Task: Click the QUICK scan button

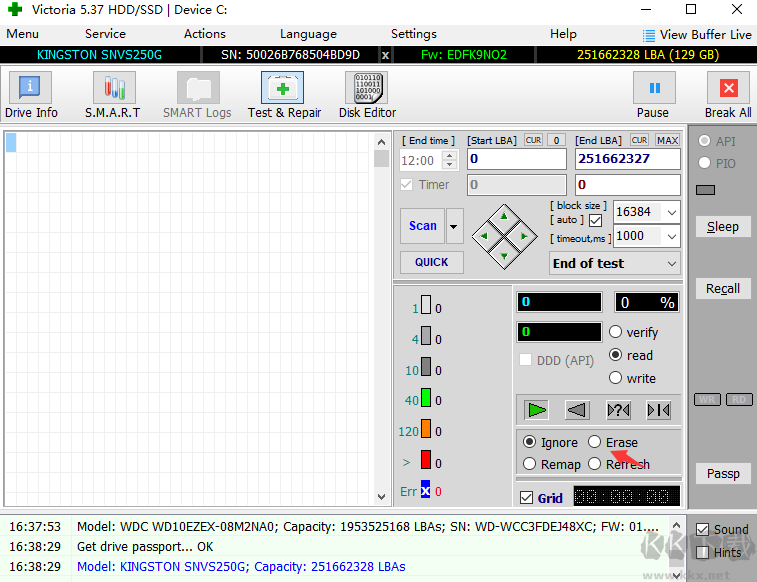Action: [431, 262]
